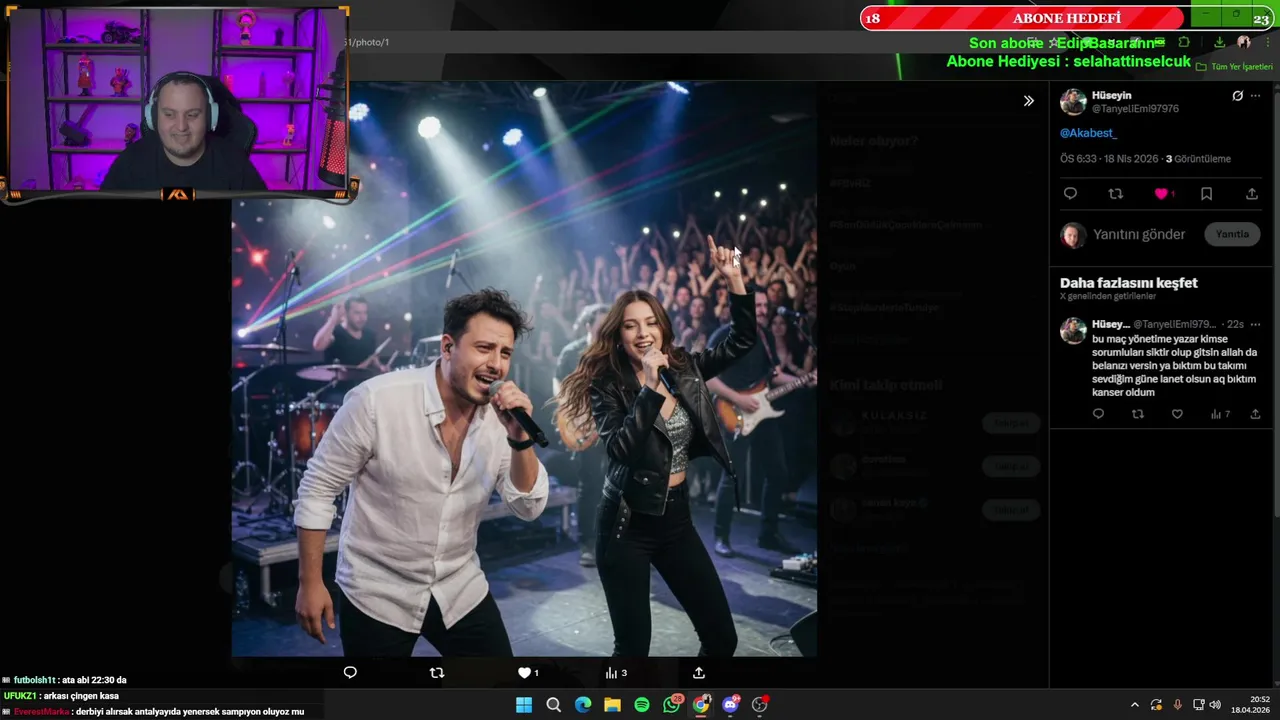Click the 'Daha fazlasını keşfet' heading
This screenshot has width=1280, height=720.
[1129, 283]
